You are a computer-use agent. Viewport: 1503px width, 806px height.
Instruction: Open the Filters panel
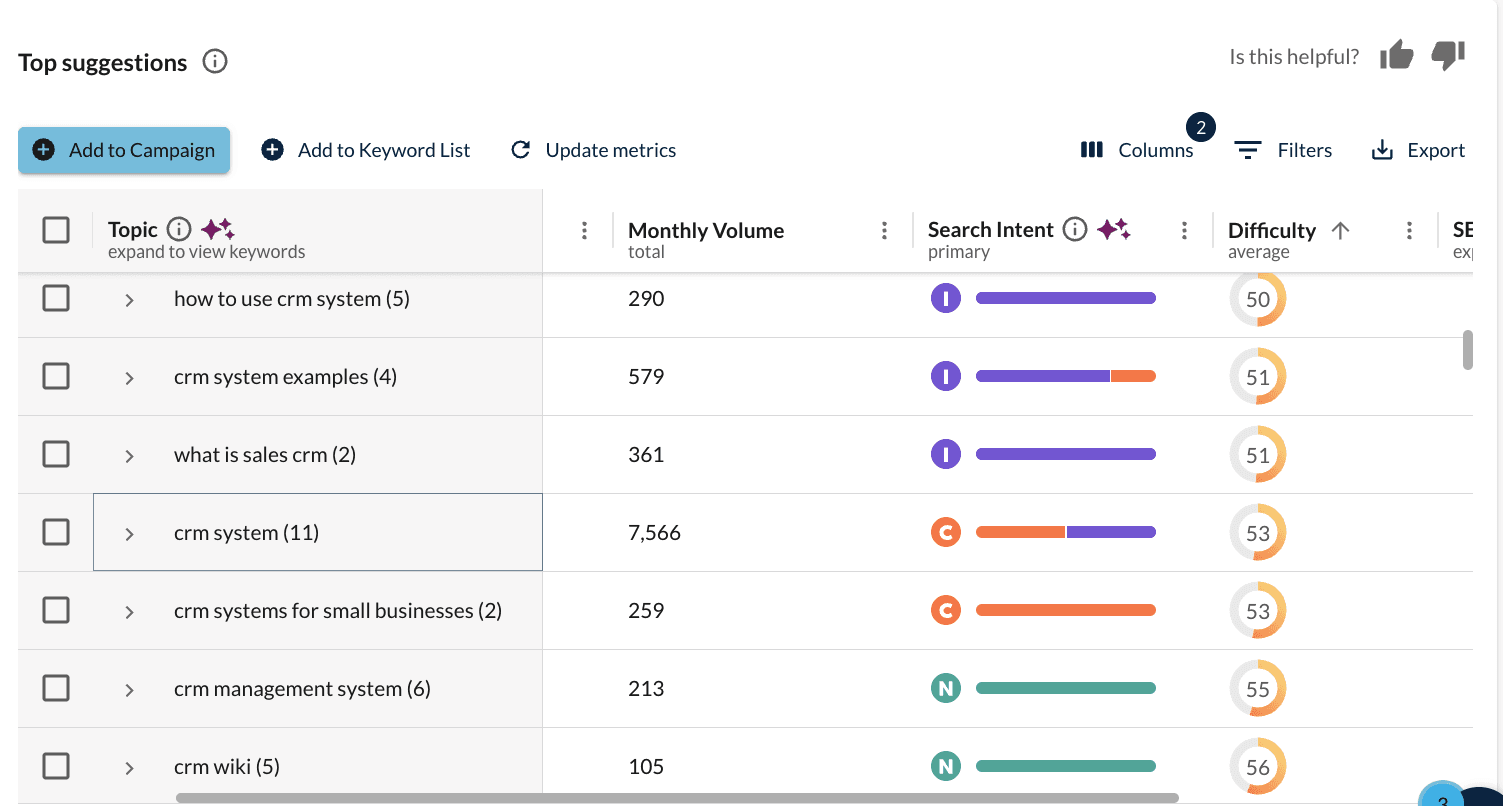[1283, 150]
